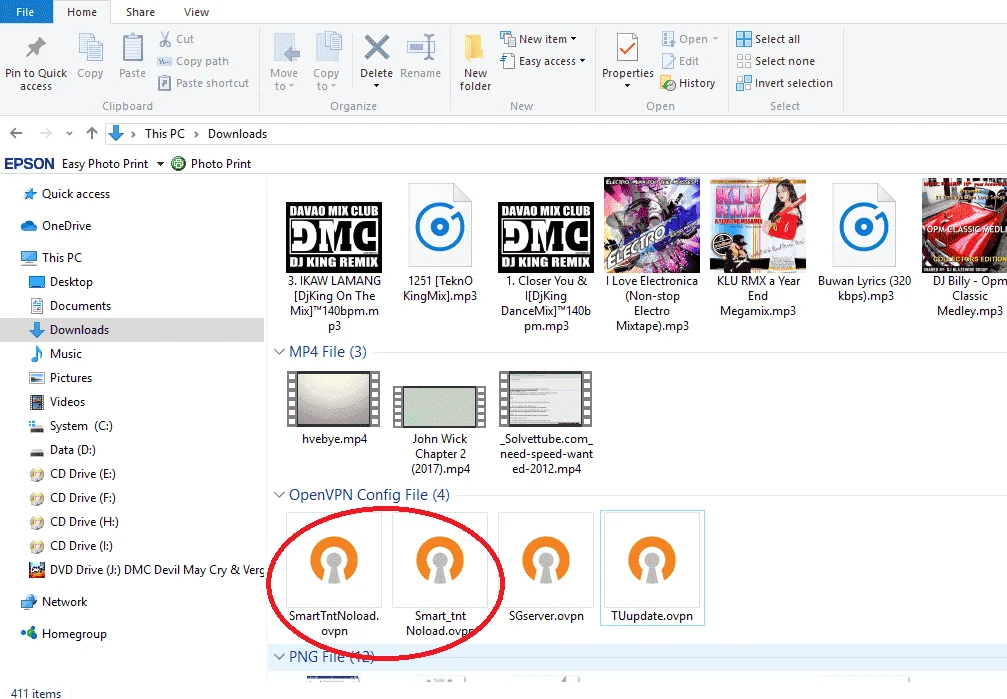Open System (C:) drive

(71, 426)
